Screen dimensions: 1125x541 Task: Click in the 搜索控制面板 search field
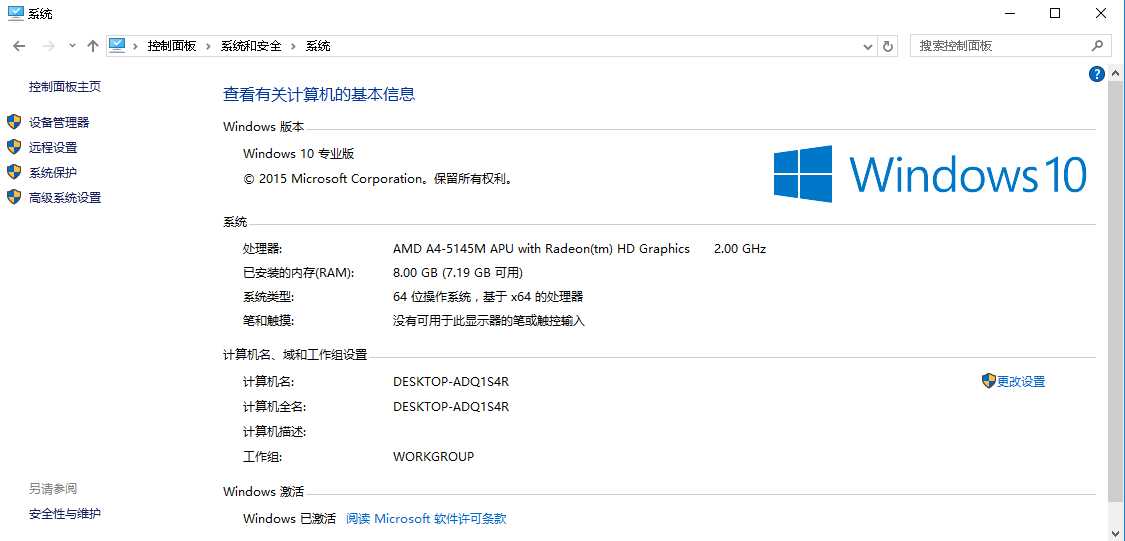[1000, 46]
